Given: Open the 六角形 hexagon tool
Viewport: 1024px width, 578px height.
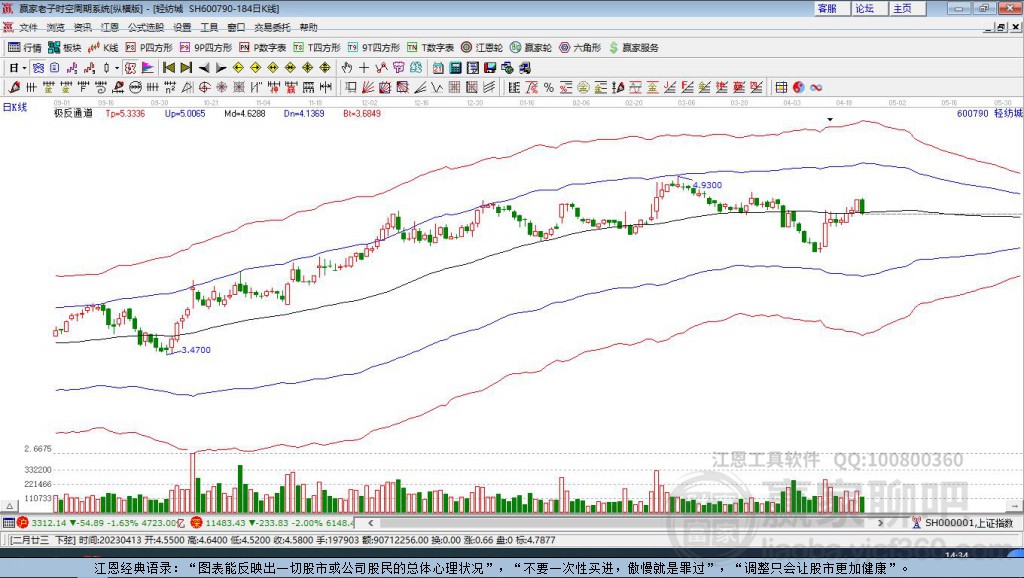Looking at the screenshot, I should (x=580, y=48).
